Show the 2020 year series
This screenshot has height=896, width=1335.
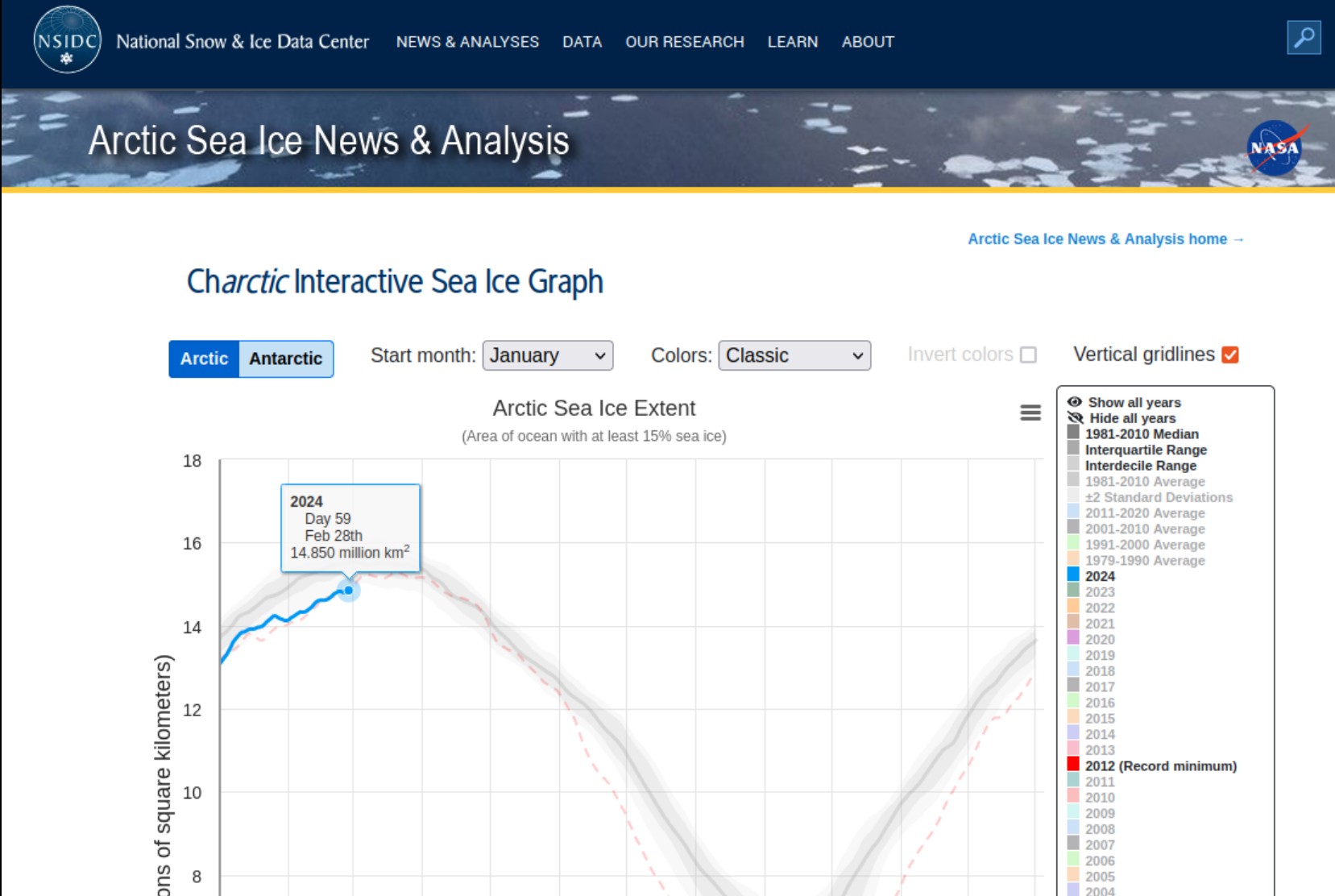(x=1100, y=640)
